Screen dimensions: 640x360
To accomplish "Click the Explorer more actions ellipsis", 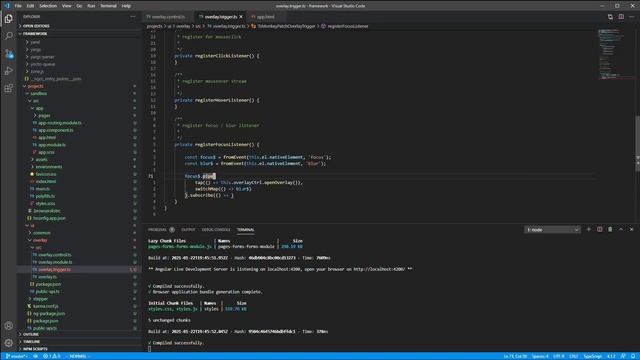I will pos(133,17).
